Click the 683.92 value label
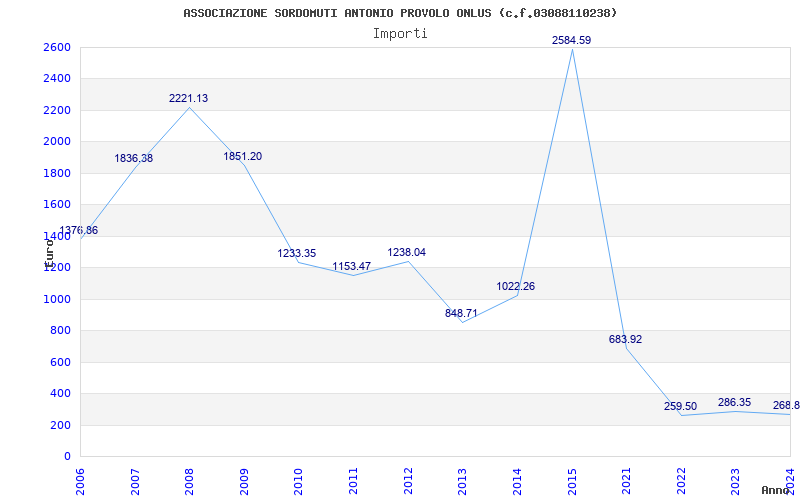 point(625,339)
